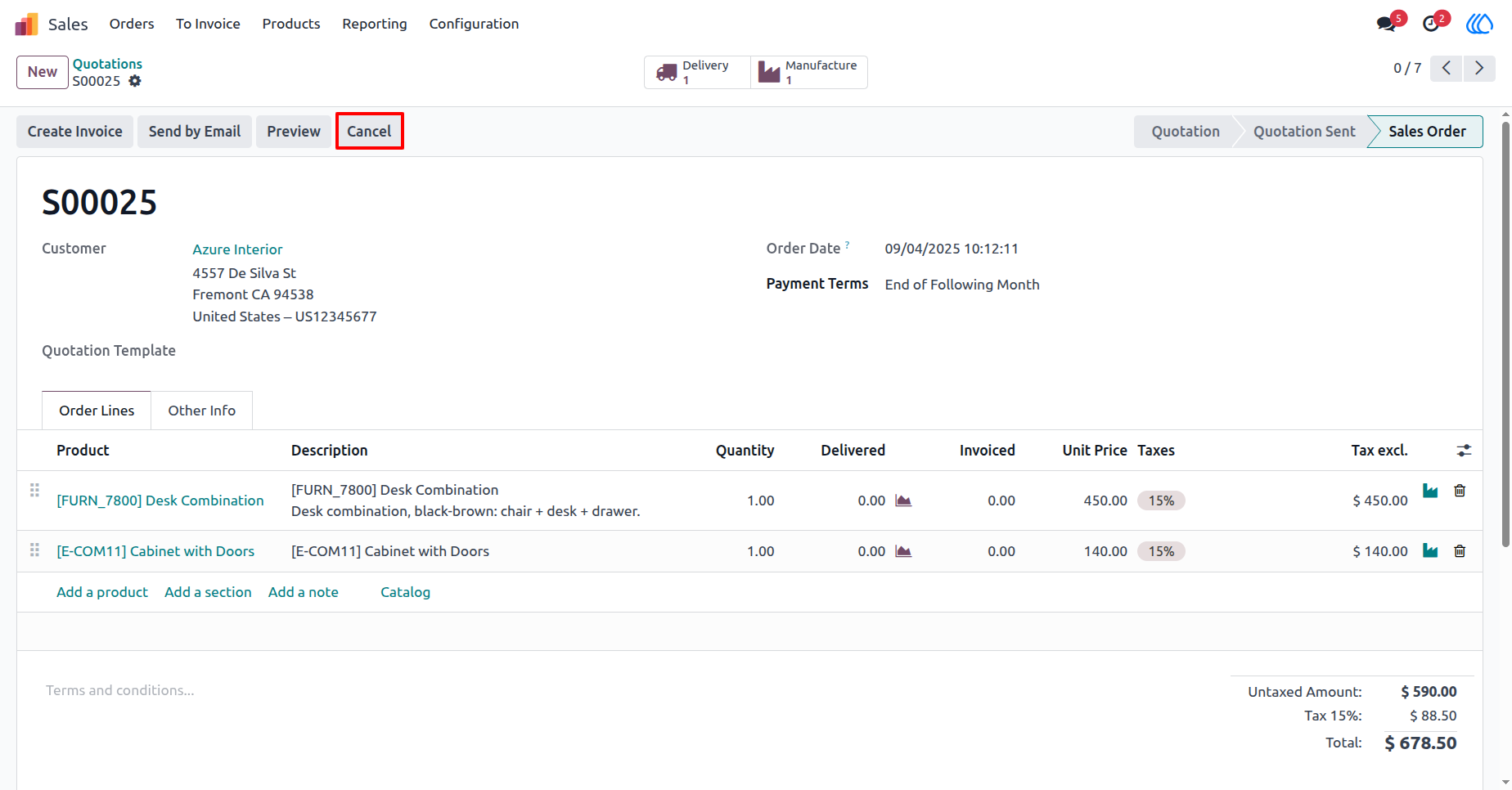Open the Quotations breadcrumb link
The width and height of the screenshot is (1512, 790).
(x=107, y=64)
